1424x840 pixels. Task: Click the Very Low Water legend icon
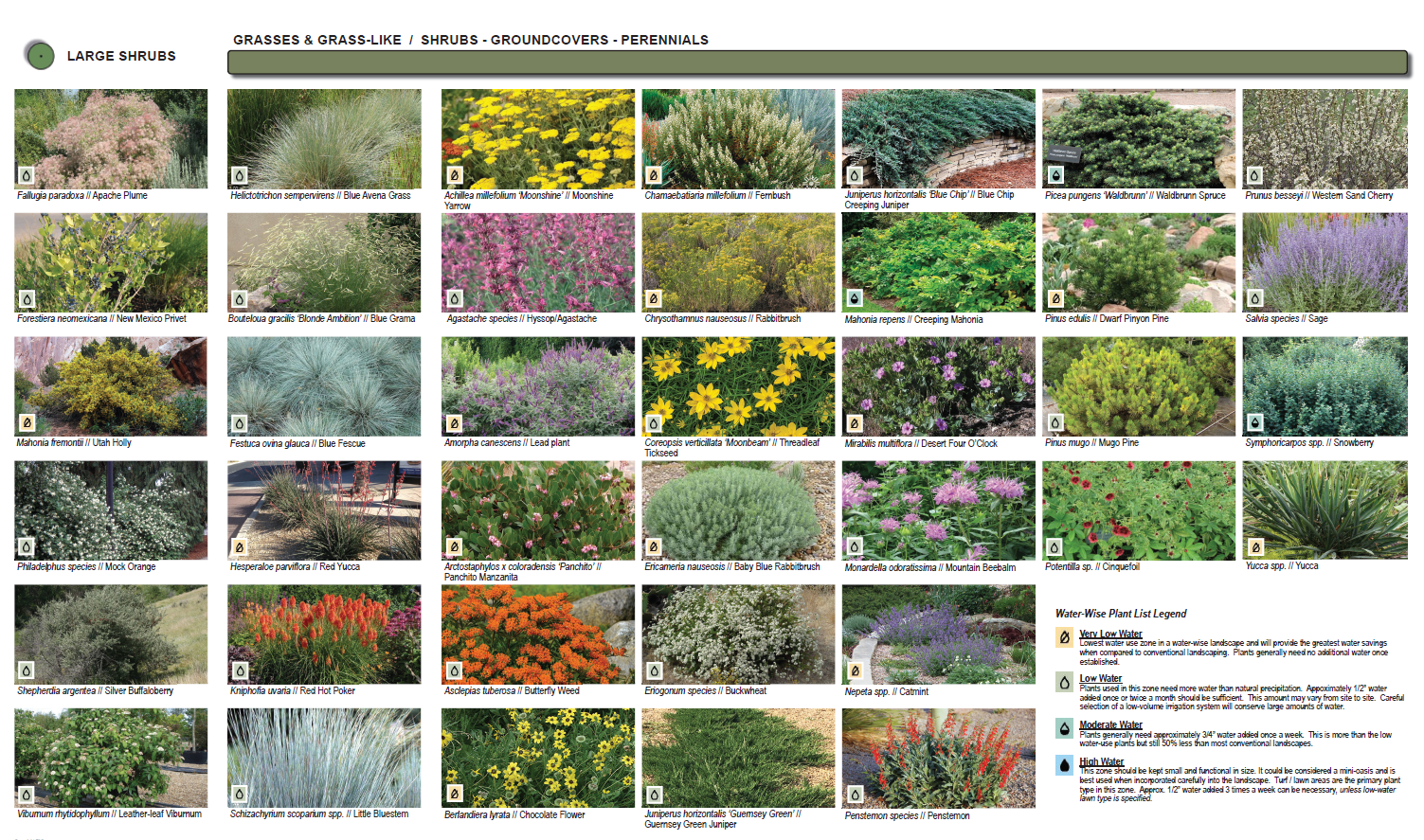[1065, 638]
